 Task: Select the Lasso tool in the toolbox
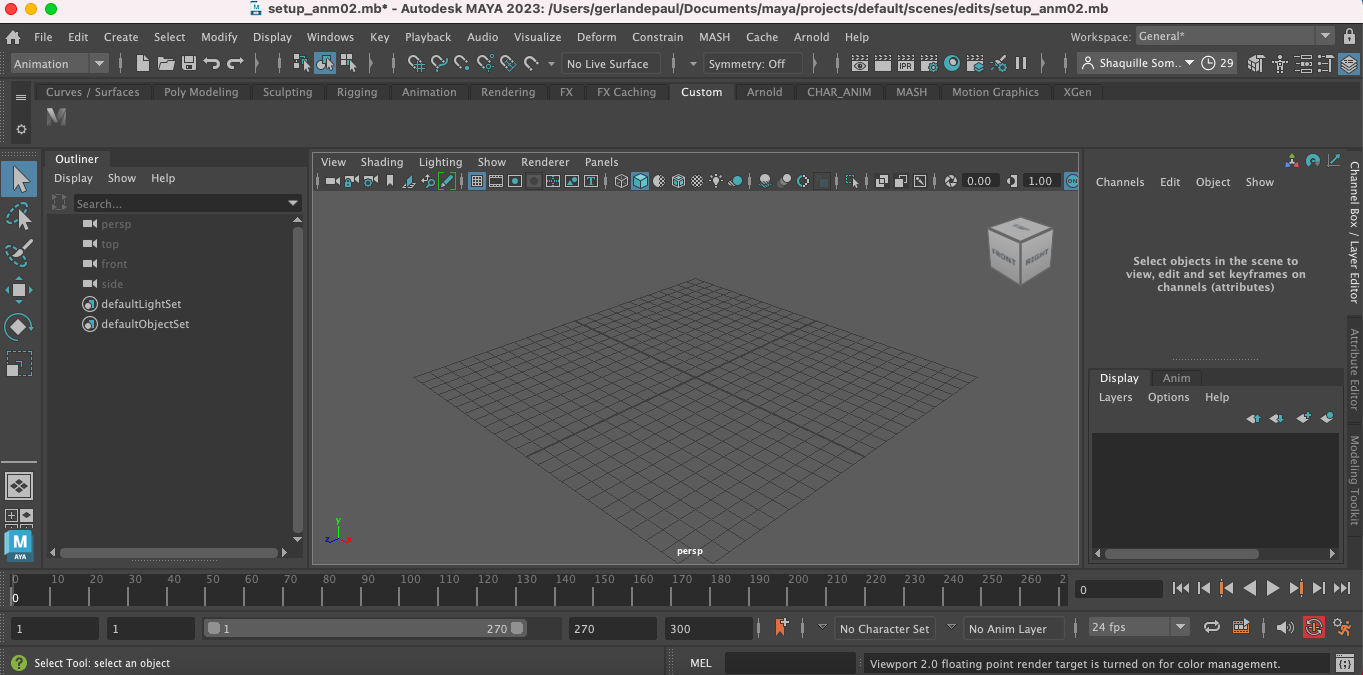point(19,217)
